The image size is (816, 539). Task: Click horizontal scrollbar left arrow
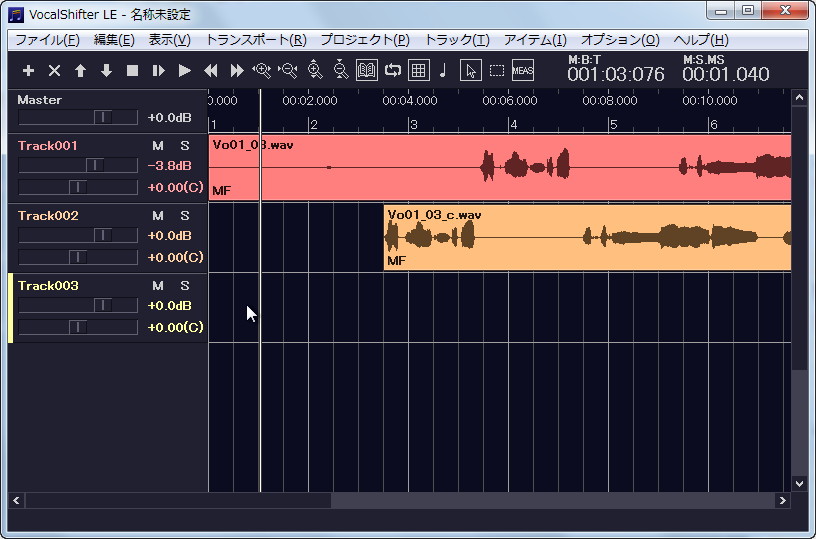click(x=16, y=500)
